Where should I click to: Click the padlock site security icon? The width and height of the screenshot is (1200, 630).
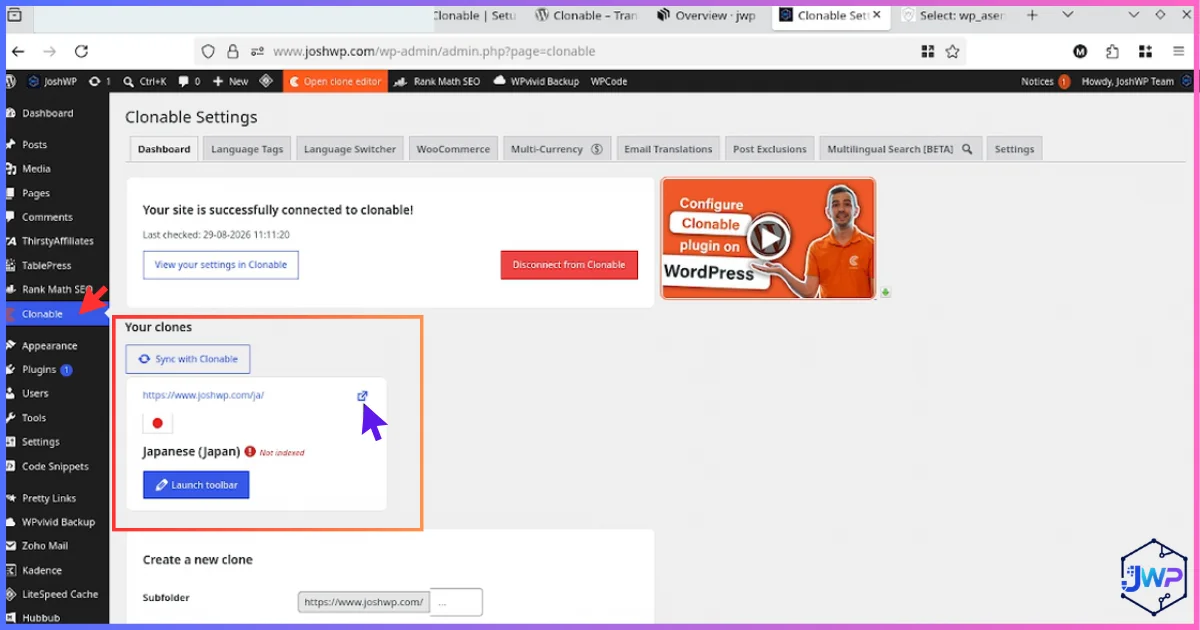(x=233, y=52)
